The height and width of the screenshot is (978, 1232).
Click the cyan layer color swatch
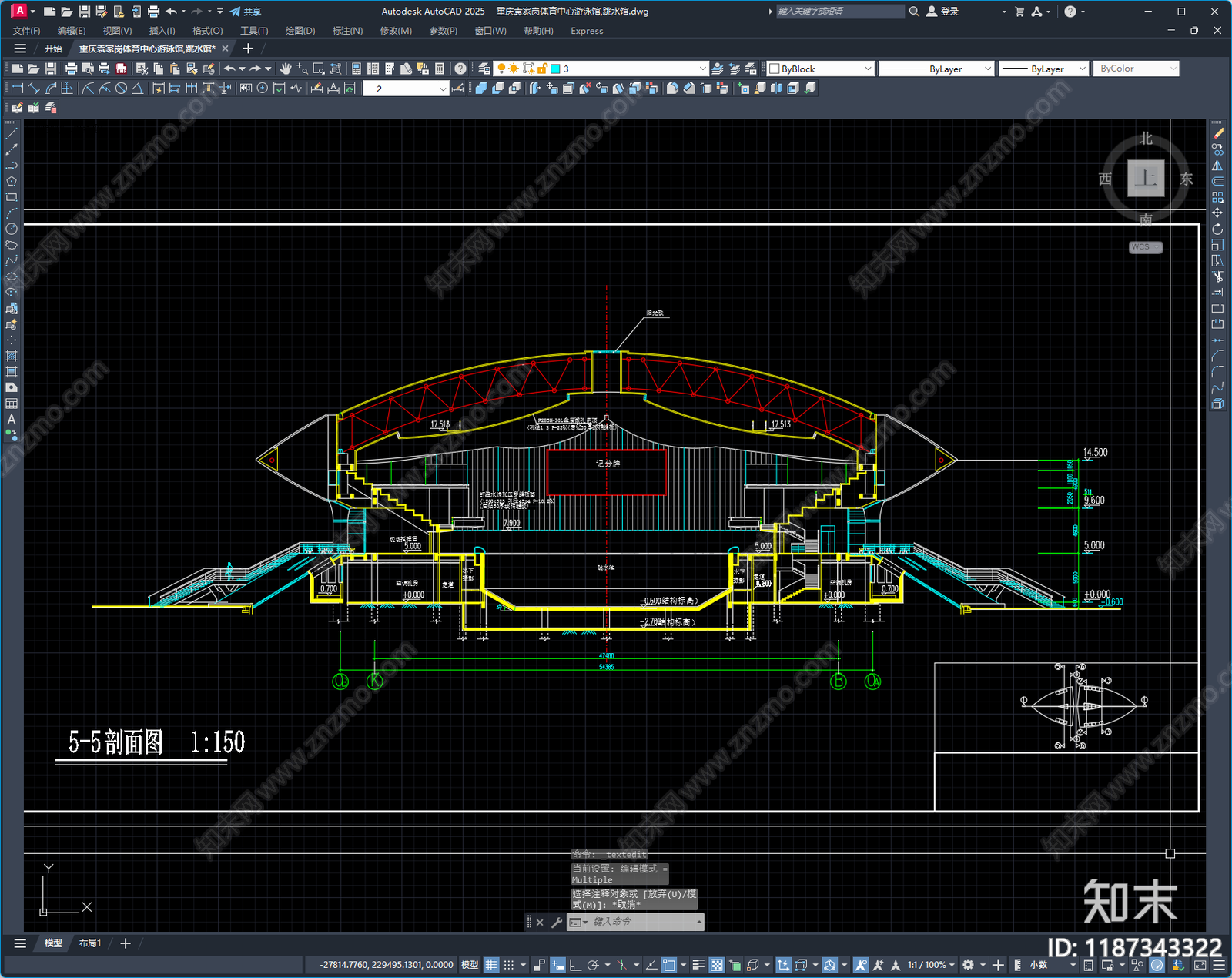coord(555,69)
